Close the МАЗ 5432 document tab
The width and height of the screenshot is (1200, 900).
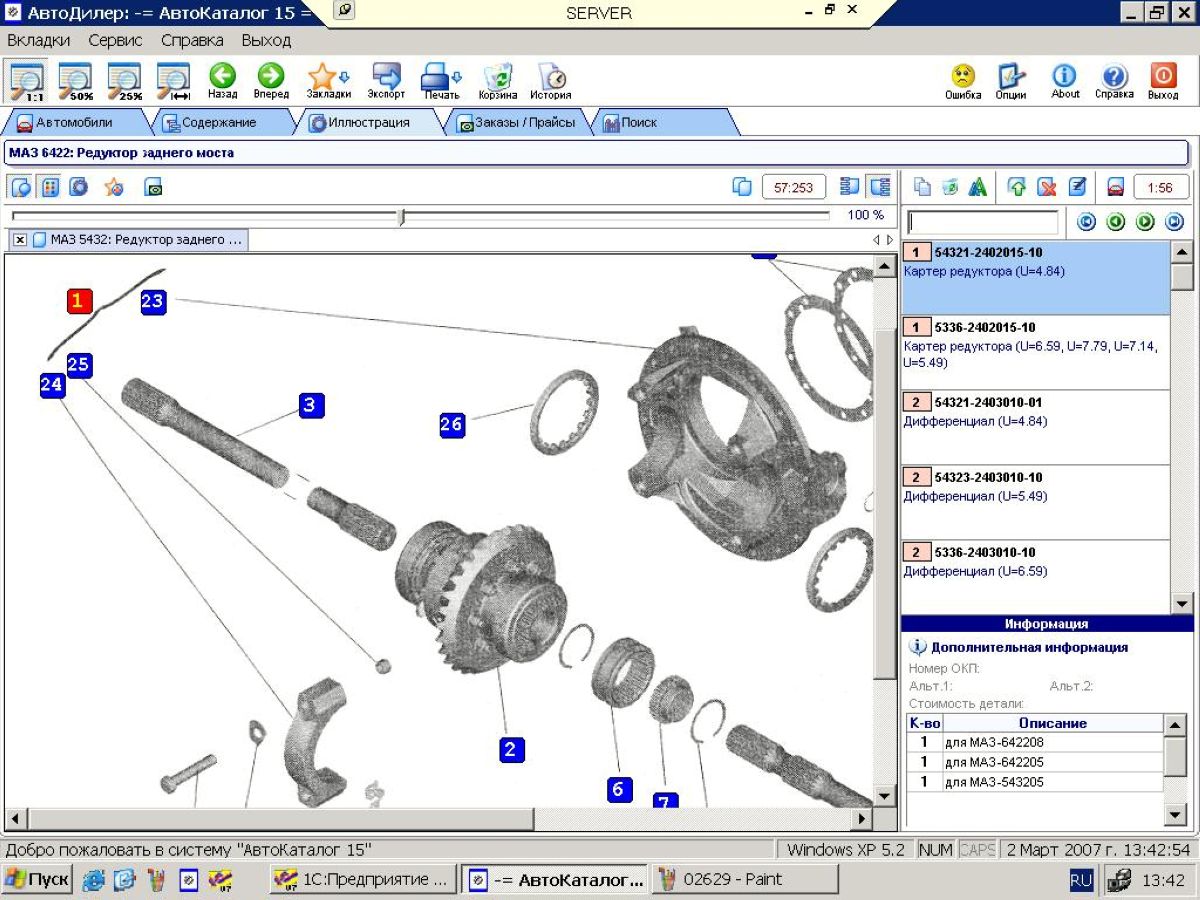point(20,240)
